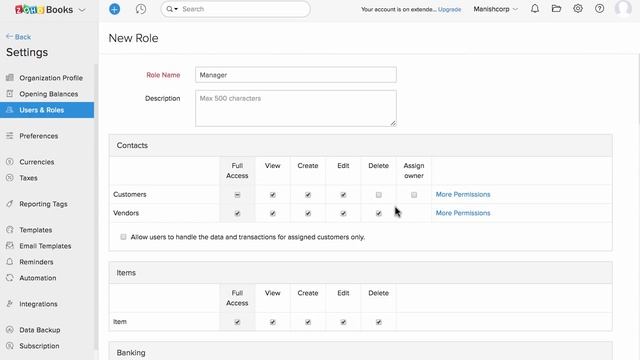This screenshot has height=360, width=640.
Task: Open the notifications bell icon
Action: pyautogui.click(x=535, y=9)
